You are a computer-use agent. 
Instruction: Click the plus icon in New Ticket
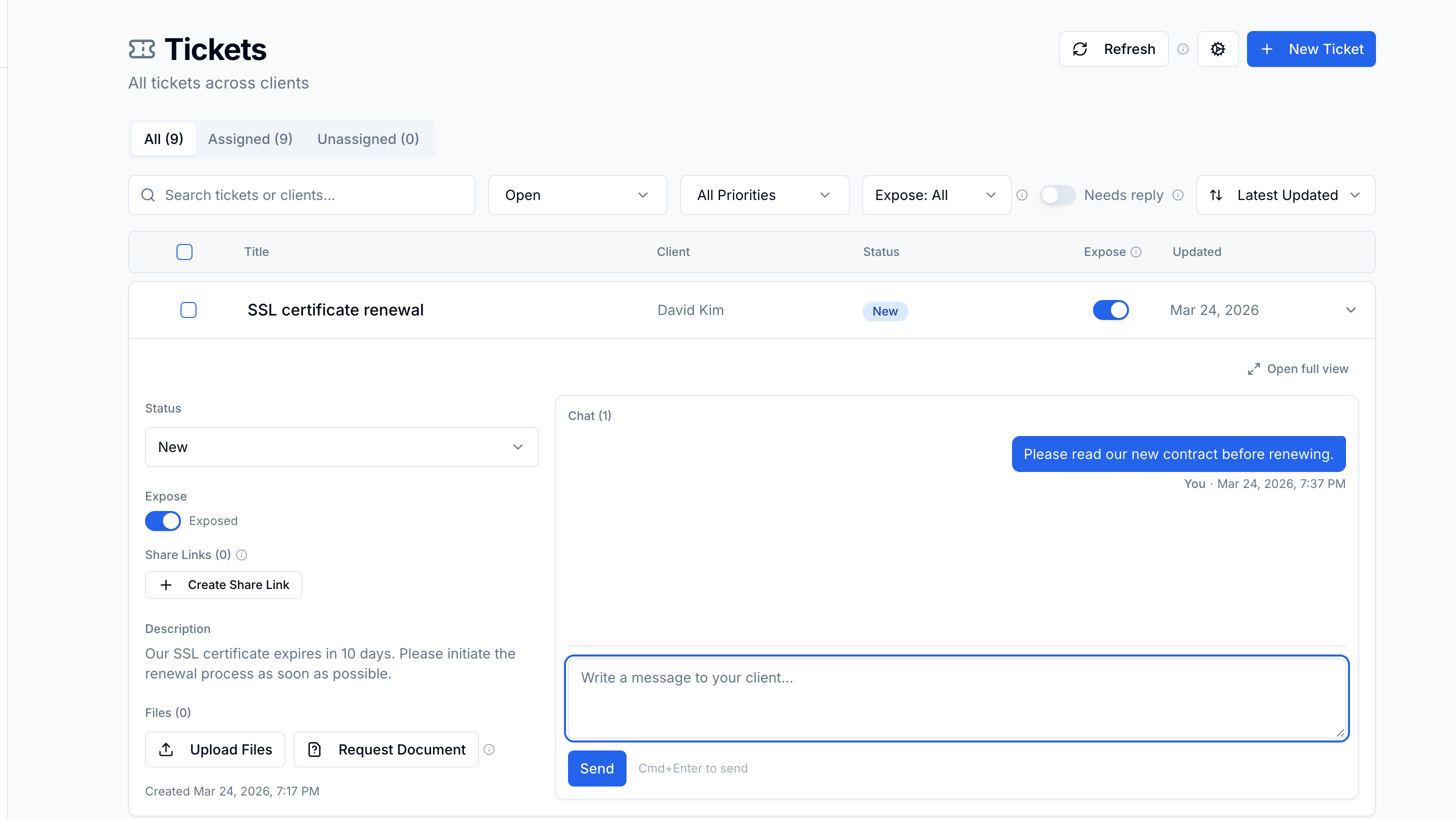[1266, 49]
